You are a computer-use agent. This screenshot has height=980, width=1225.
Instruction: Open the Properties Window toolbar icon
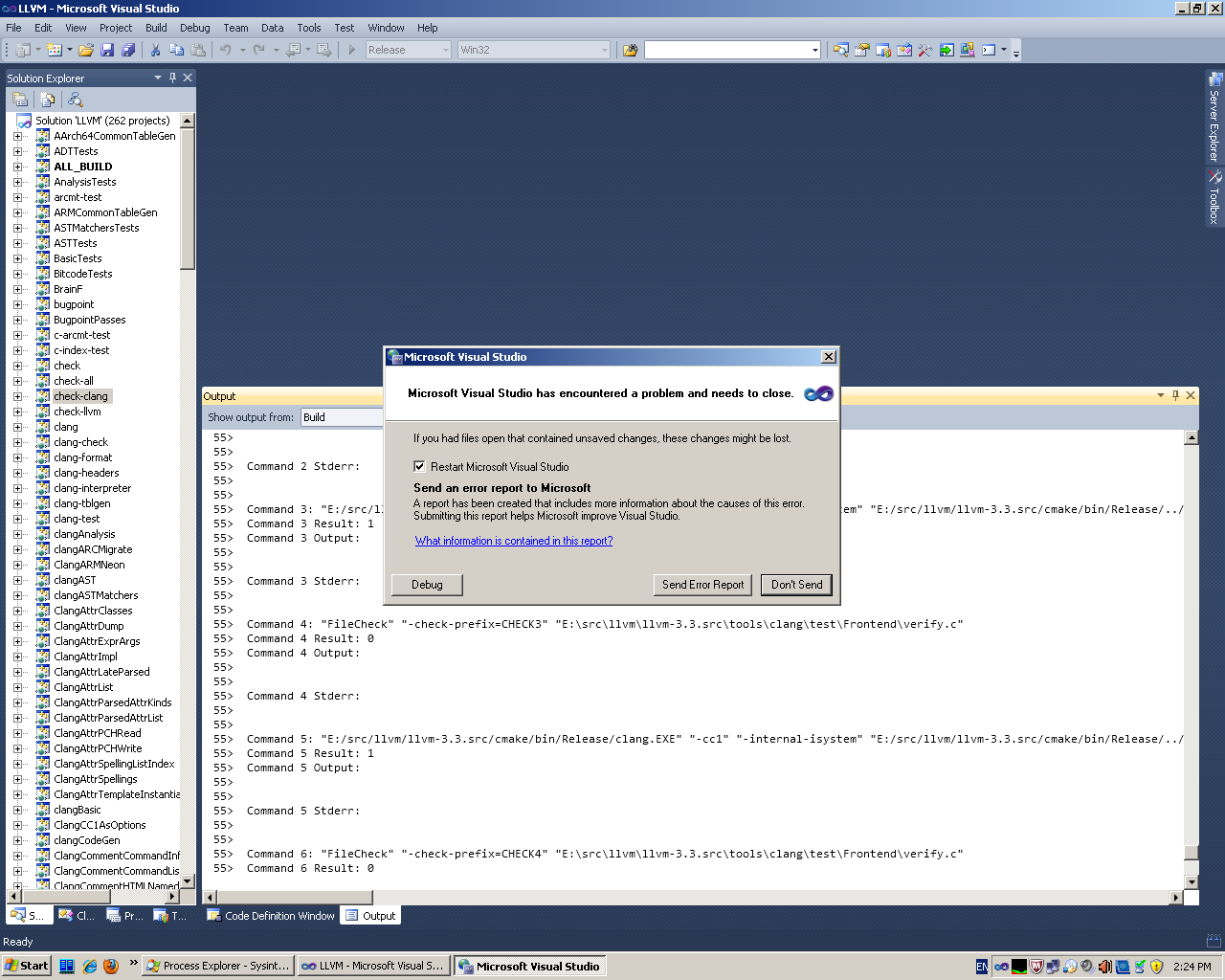(x=862, y=50)
